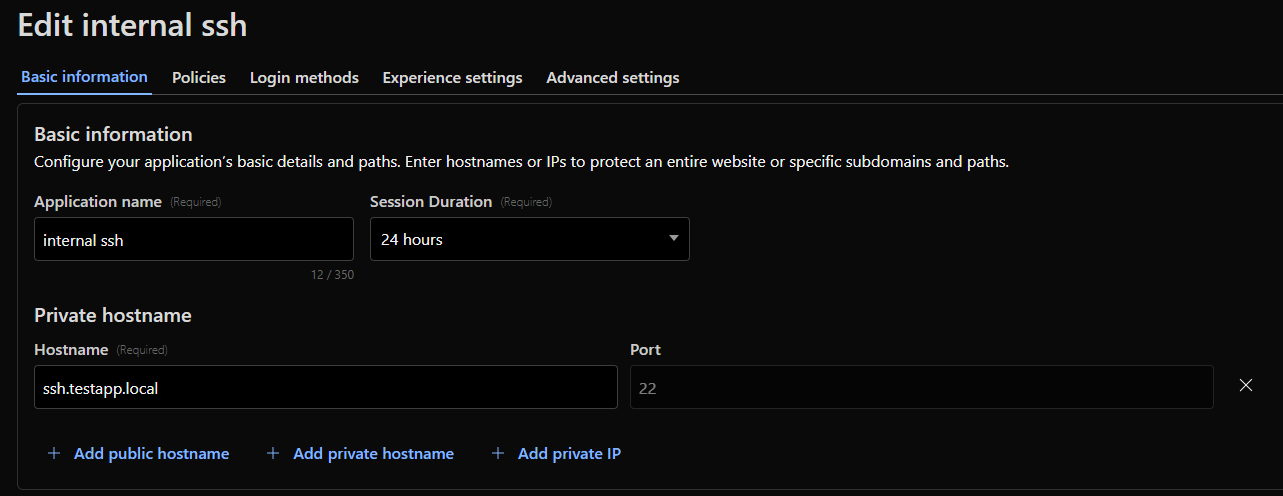The width and height of the screenshot is (1283, 496).
Task: Click the Session Duration label
Action: point(431,201)
